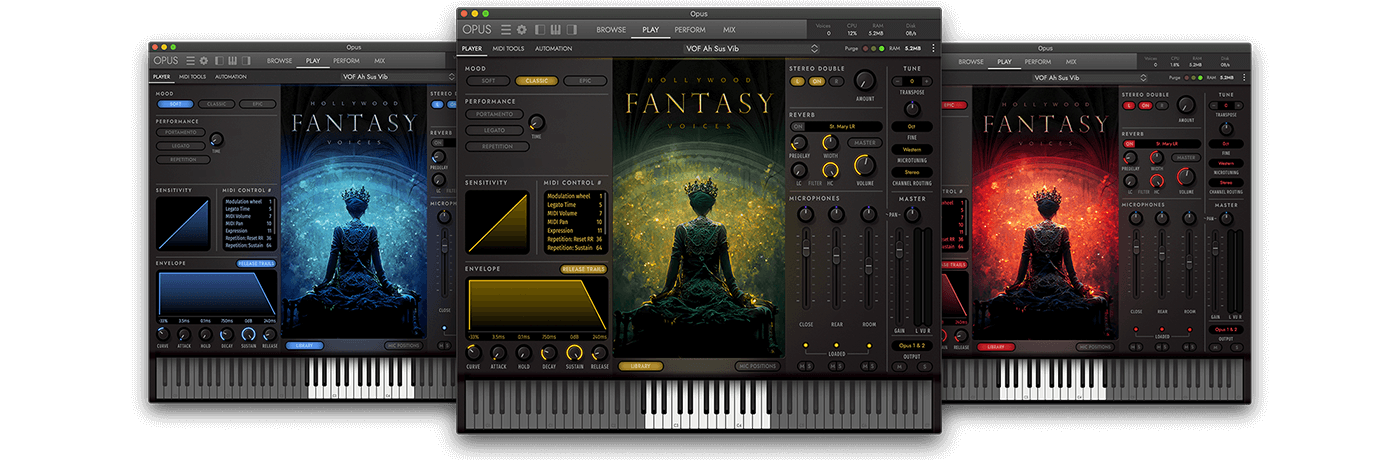Increase Tune value with plus button, center window
This screenshot has width=1400, height=460.
929,81
